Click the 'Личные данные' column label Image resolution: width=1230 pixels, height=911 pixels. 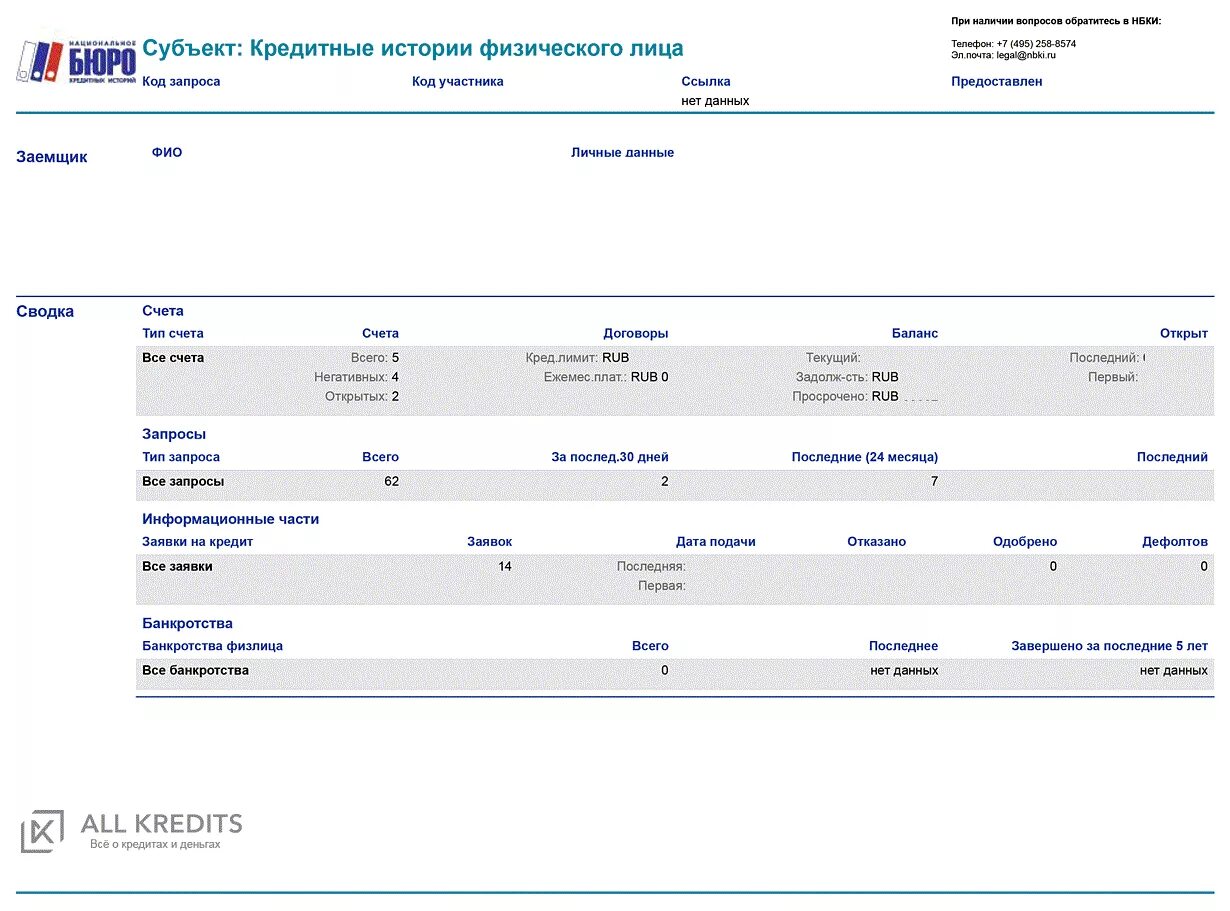(x=623, y=153)
